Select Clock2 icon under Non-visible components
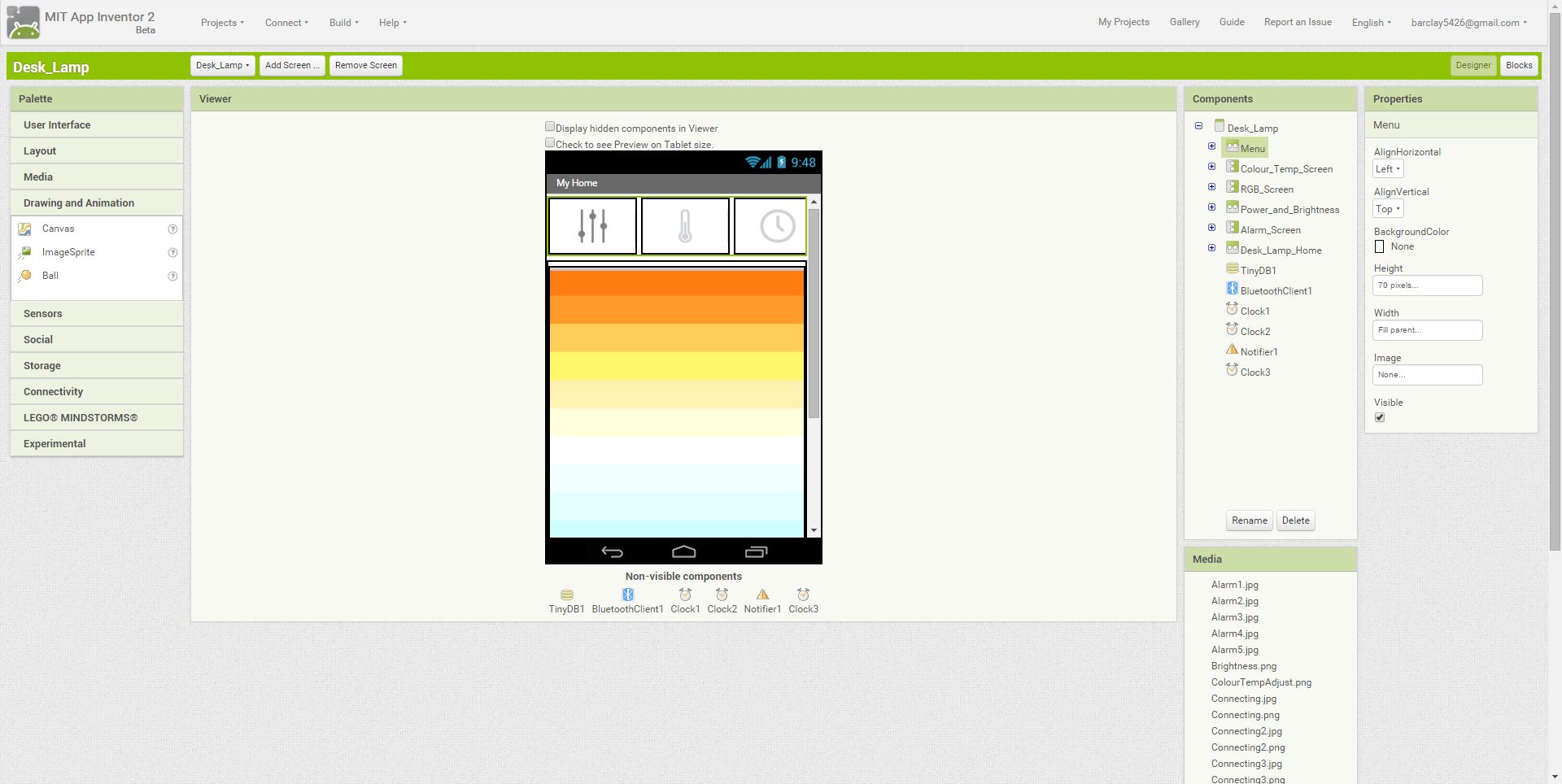 point(722,595)
